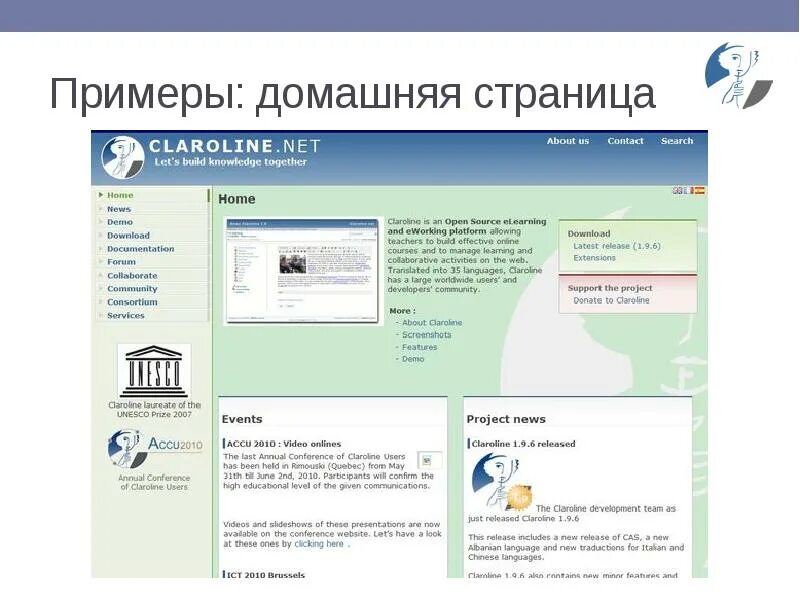The image size is (800, 600).
Task: Click Search in the top header
Action: [x=677, y=141]
